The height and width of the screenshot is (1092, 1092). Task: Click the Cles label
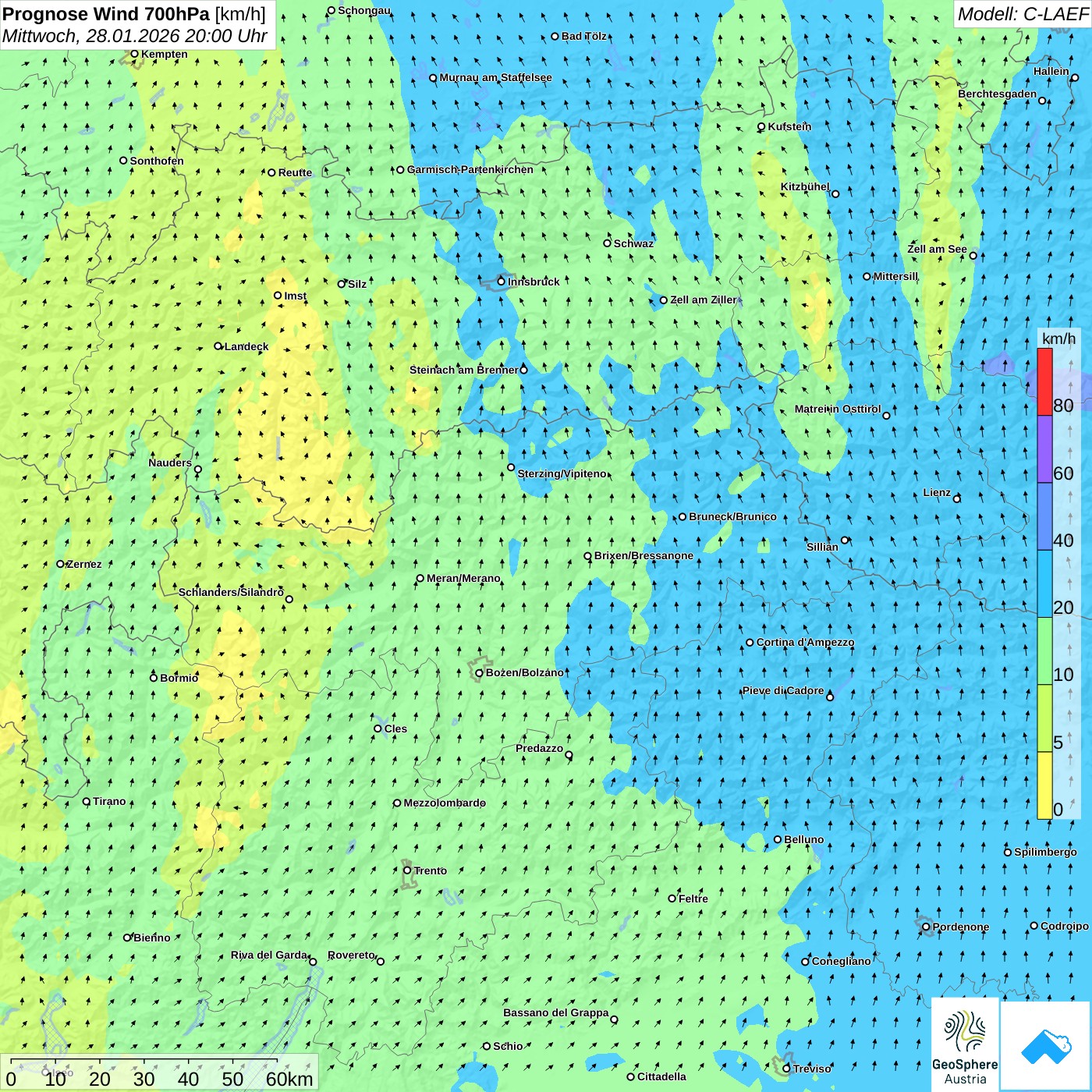[x=396, y=729]
